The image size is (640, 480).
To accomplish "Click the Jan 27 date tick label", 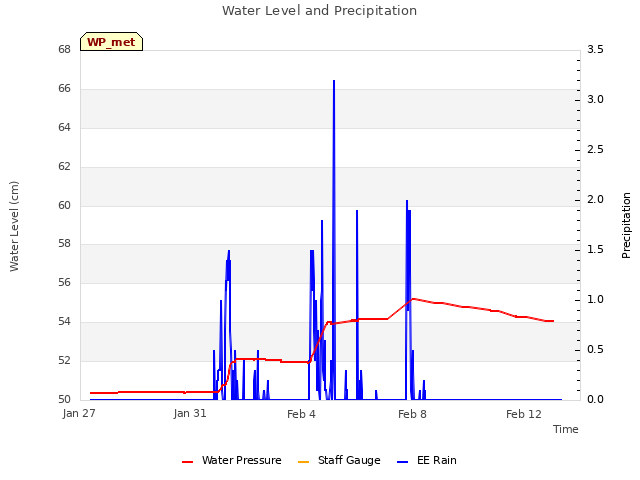I will [x=79, y=413].
